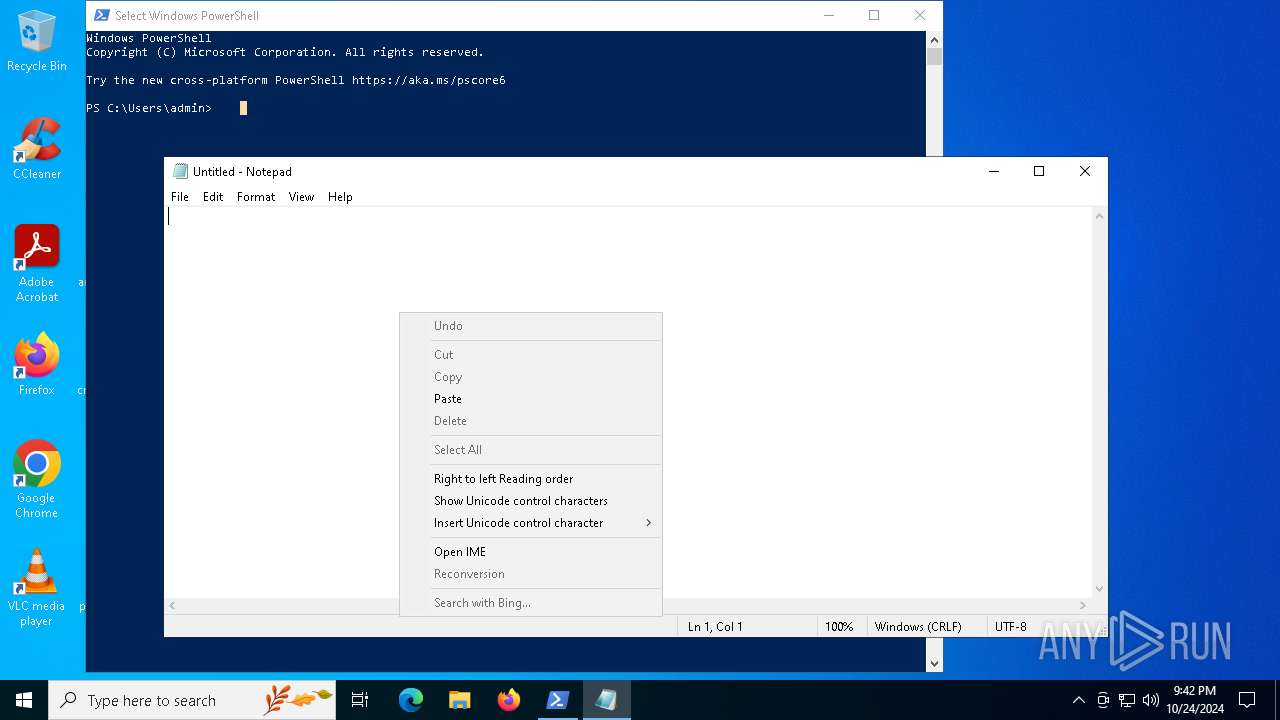This screenshot has height=720, width=1280.
Task: Click Undo in the context menu
Action: [x=530, y=326]
